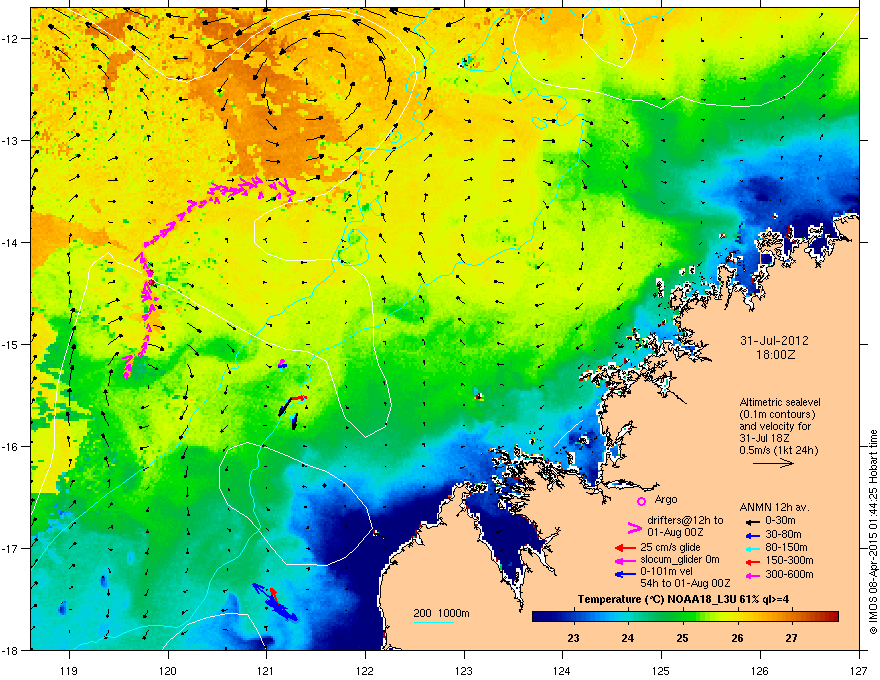
Task: Click the 80-150m depth label
Action: pos(786,547)
